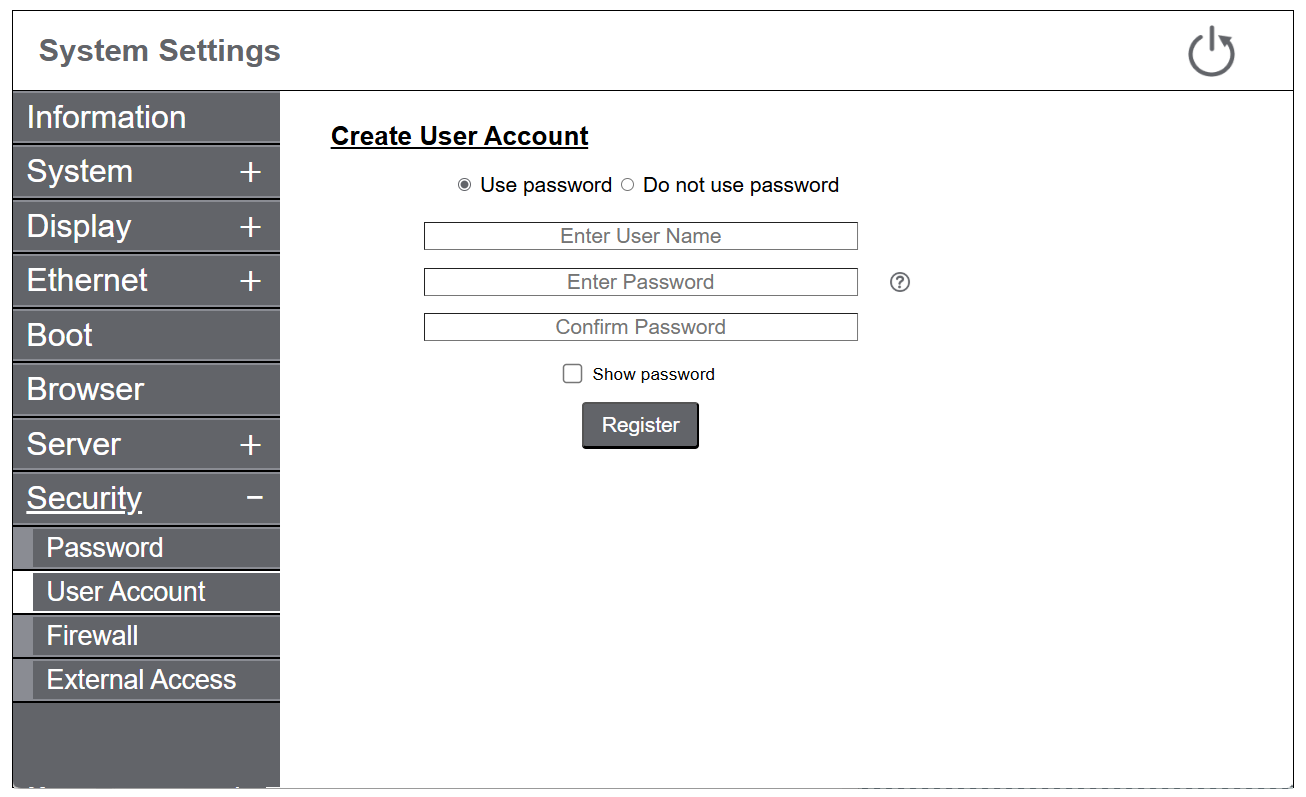
Task: Expand the Server menu section
Action: 250,445
